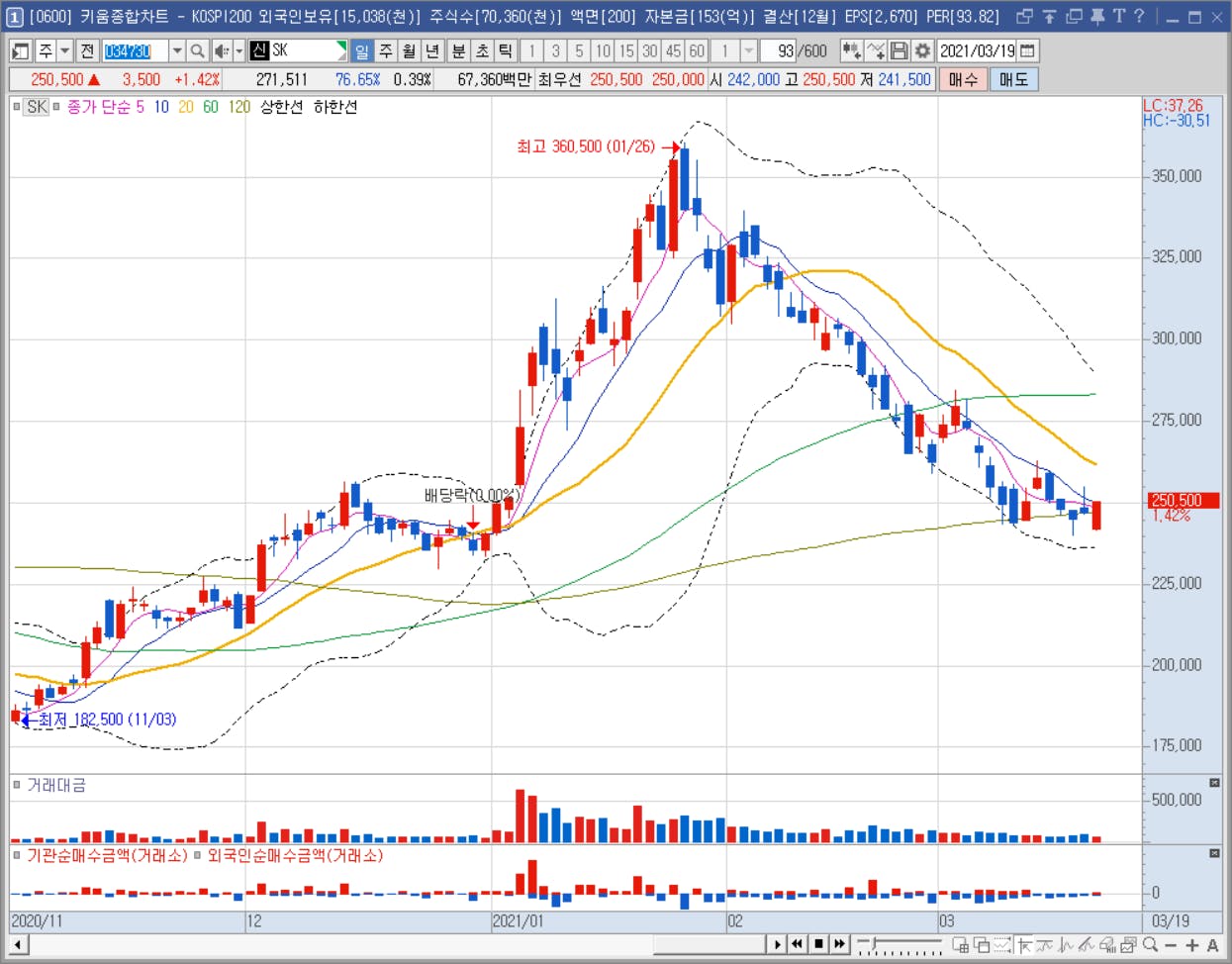Image resolution: width=1232 pixels, height=964 pixels.
Task: Click the 매도 sell button
Action: pyautogui.click(x=1013, y=79)
